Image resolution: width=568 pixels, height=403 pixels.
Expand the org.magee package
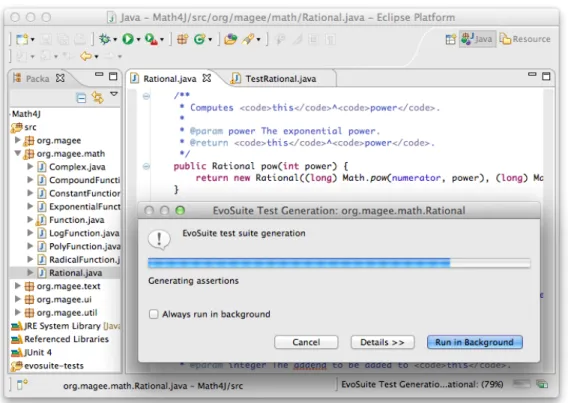pos(17,140)
